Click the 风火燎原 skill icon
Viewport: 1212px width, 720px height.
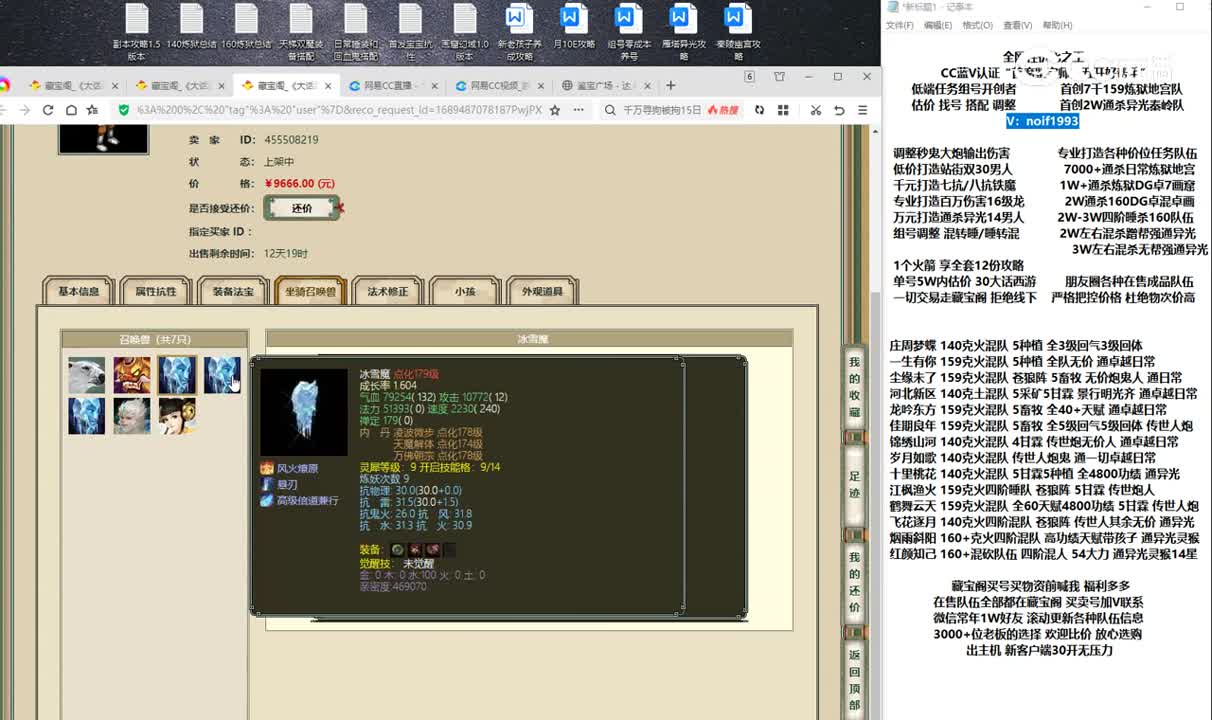267,468
